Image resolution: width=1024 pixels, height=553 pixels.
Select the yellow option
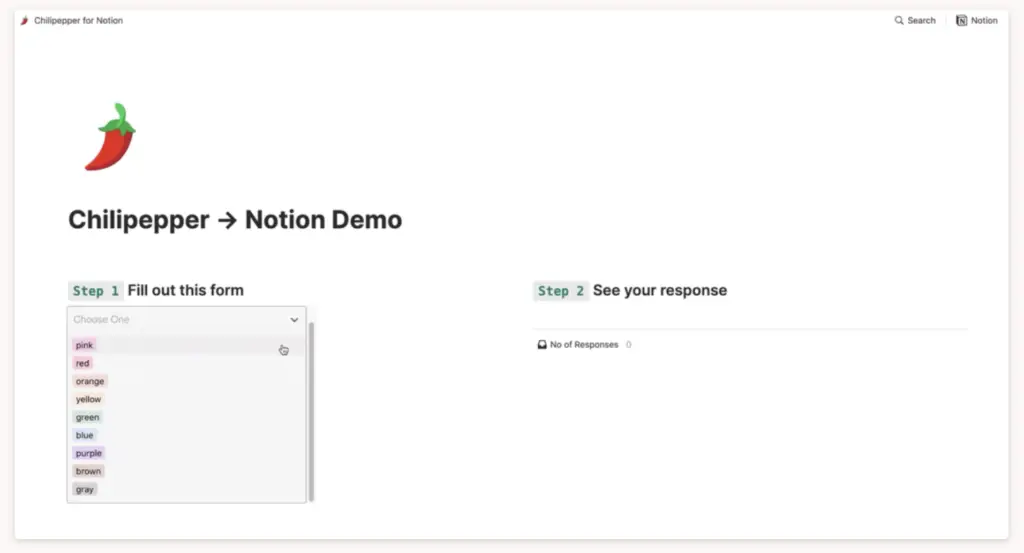(88, 399)
